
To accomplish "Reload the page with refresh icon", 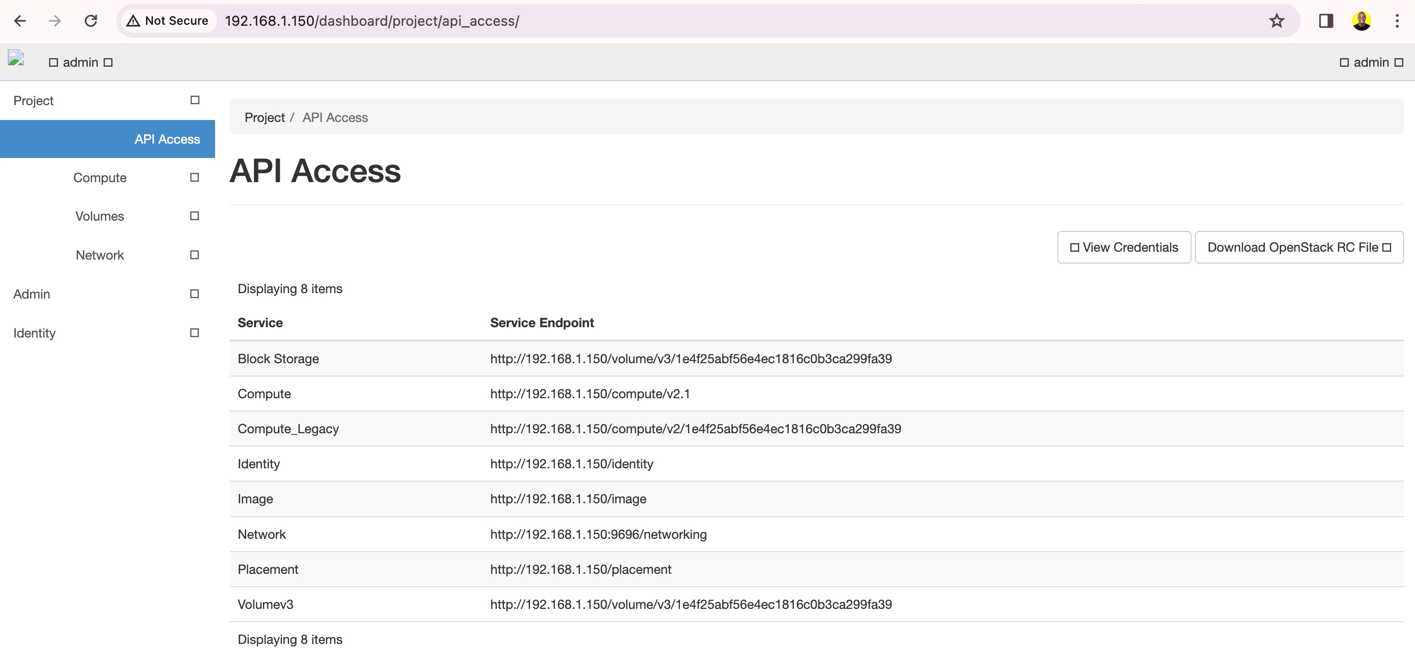I will point(90,20).
